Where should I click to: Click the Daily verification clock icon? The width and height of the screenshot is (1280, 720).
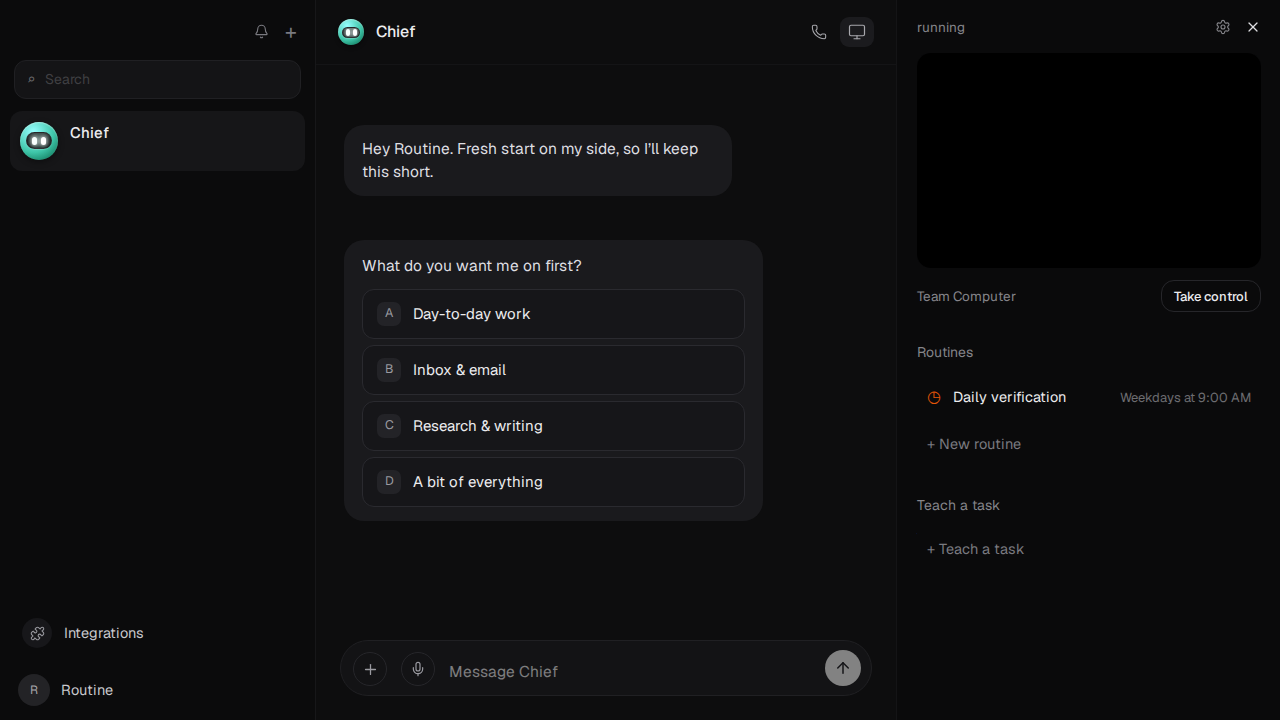934,397
